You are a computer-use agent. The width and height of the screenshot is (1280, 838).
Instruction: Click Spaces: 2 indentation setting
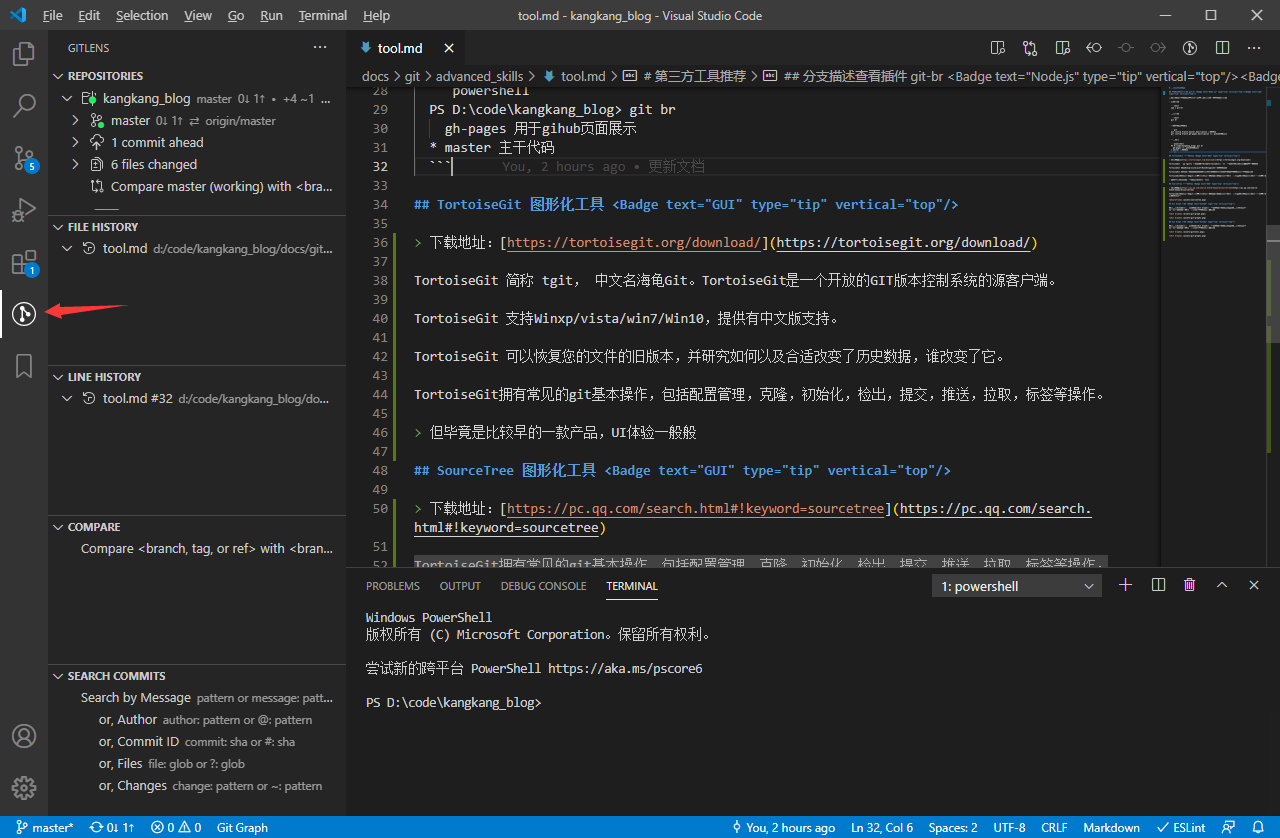(953, 827)
